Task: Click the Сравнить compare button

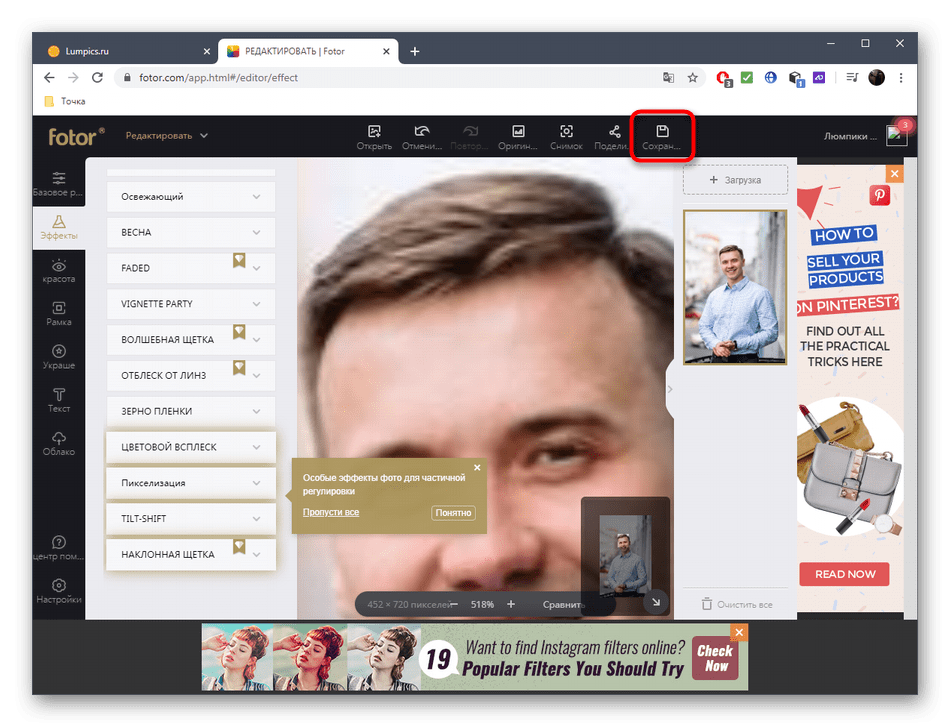Action: click(562, 605)
